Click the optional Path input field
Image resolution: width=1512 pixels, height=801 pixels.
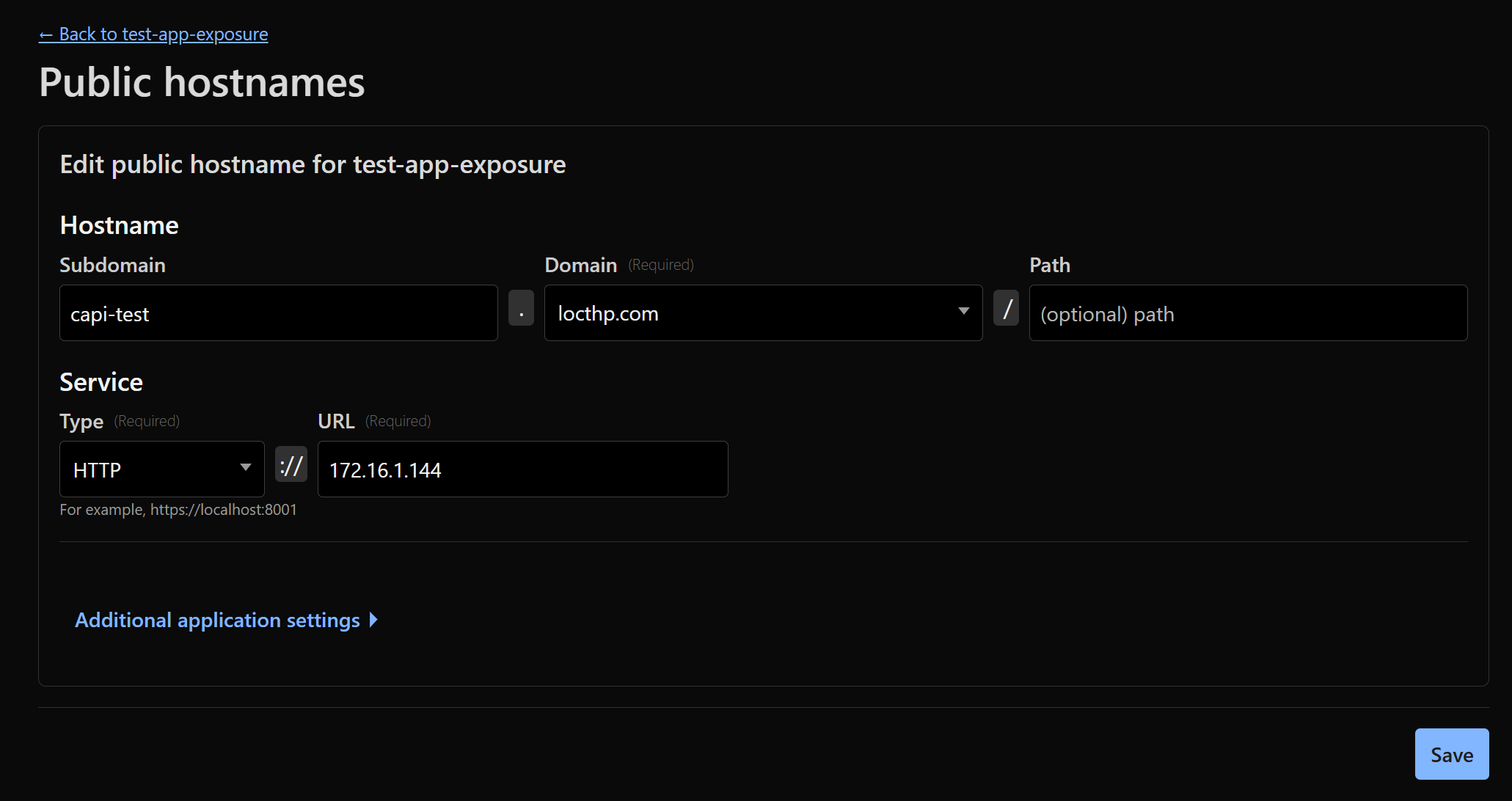[1247, 314]
